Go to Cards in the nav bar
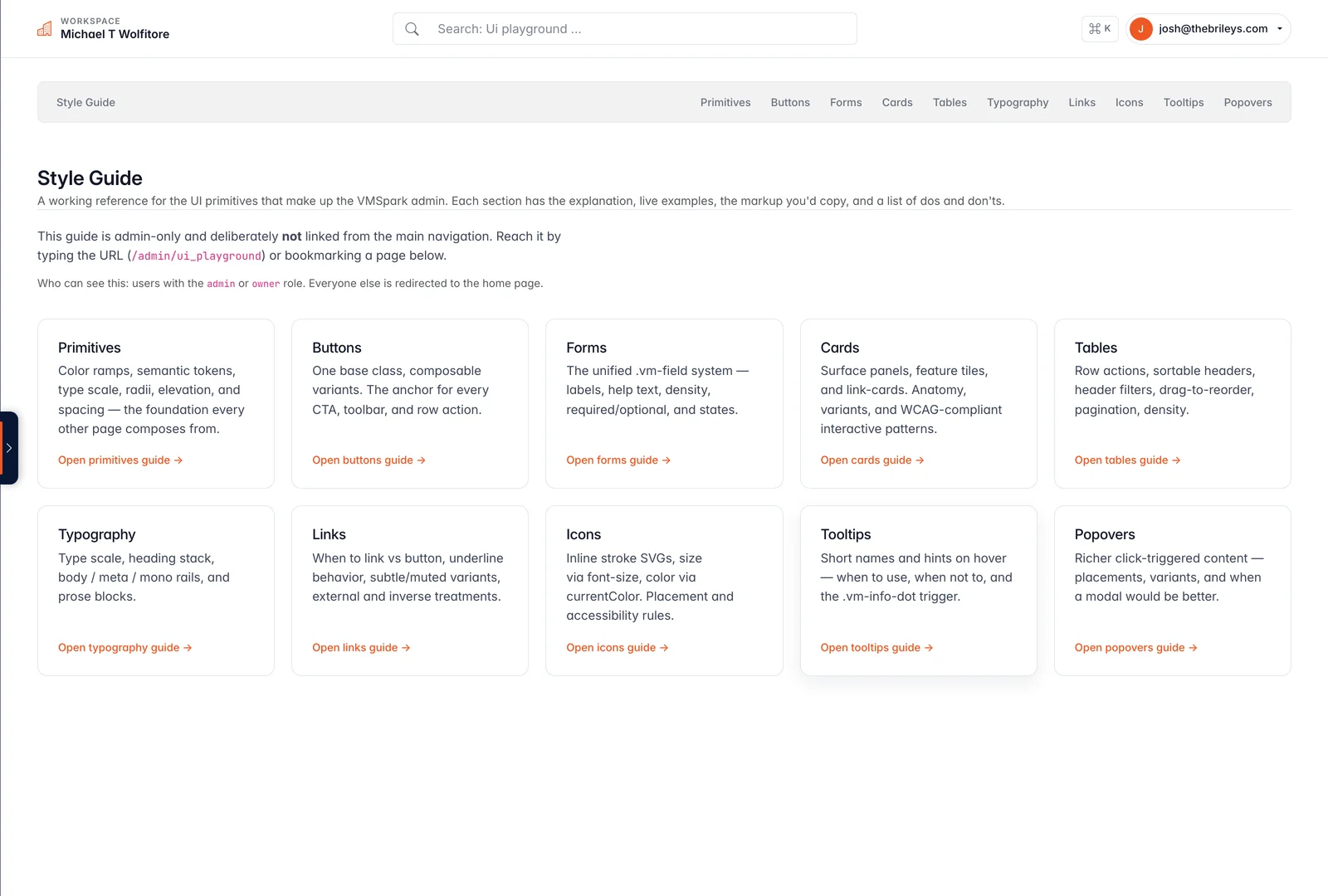The width and height of the screenshot is (1328, 896). click(x=897, y=103)
